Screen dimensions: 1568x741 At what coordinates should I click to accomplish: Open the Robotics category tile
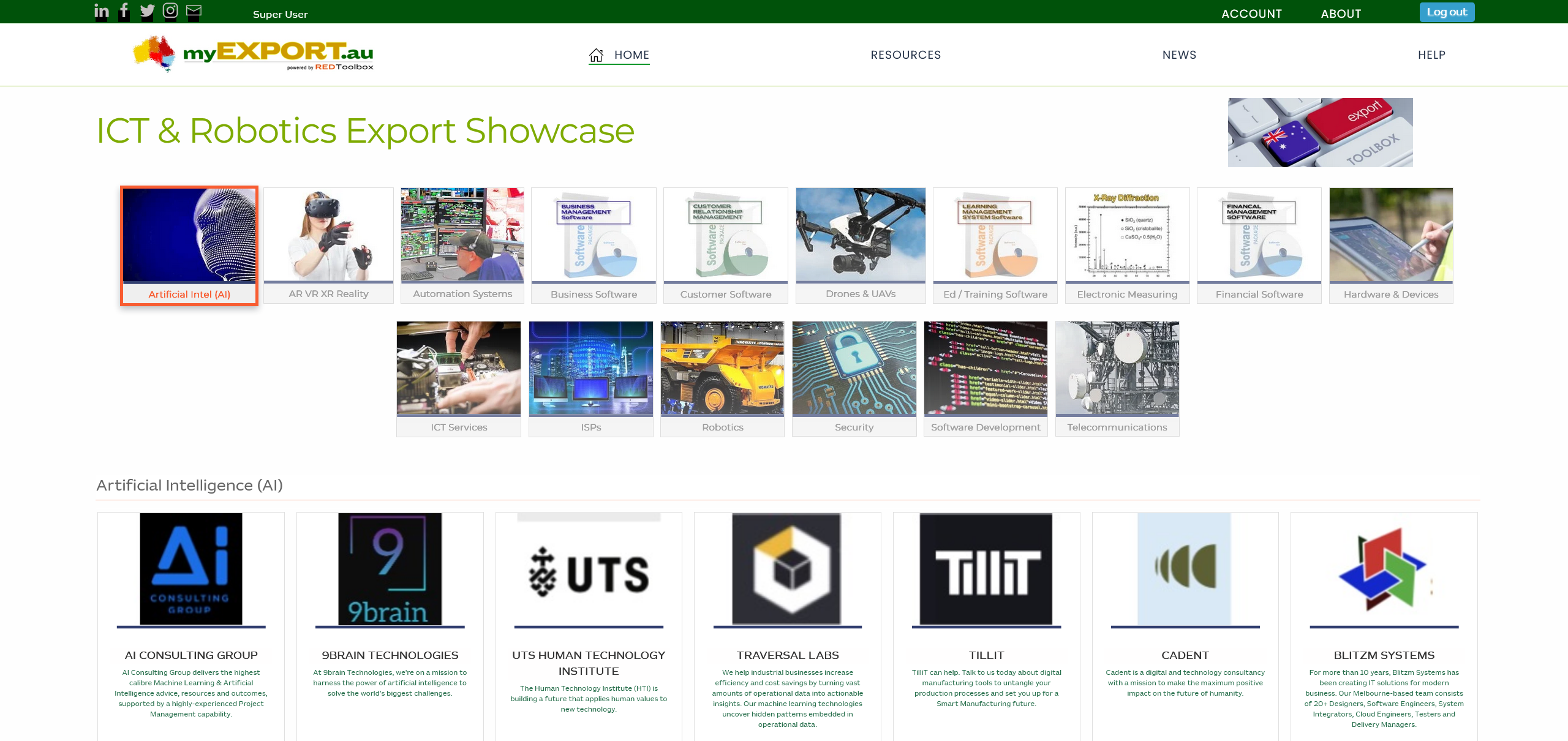[x=722, y=378]
